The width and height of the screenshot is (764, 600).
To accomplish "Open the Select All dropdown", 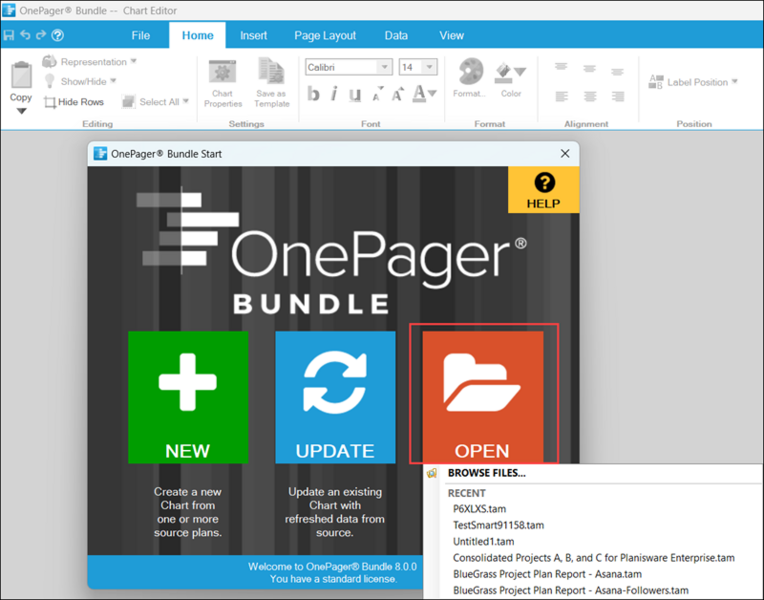I will click(x=155, y=102).
